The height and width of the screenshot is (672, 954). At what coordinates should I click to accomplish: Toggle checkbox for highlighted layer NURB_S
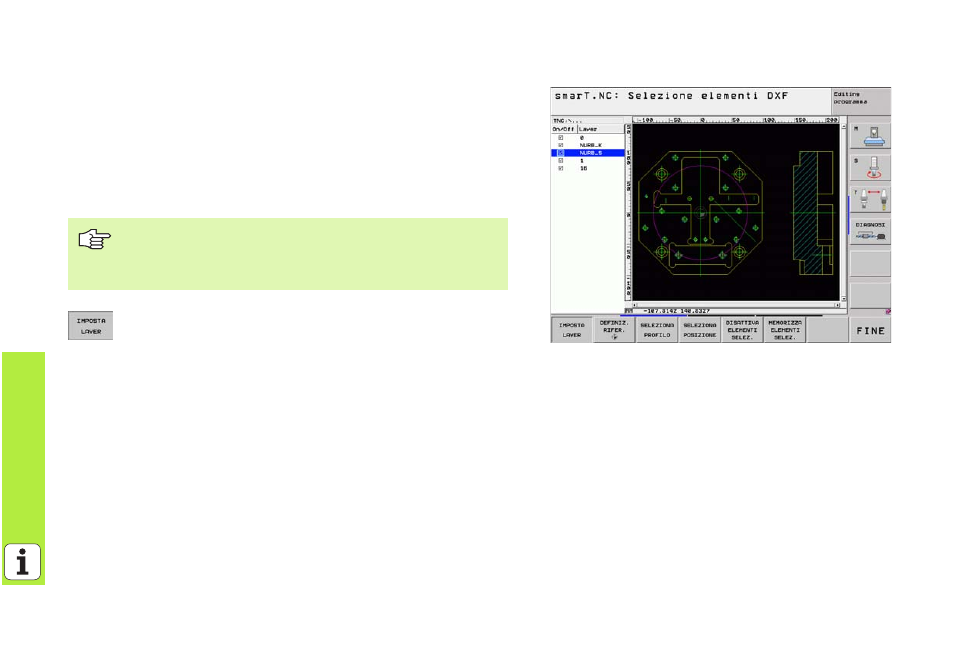coord(560,153)
